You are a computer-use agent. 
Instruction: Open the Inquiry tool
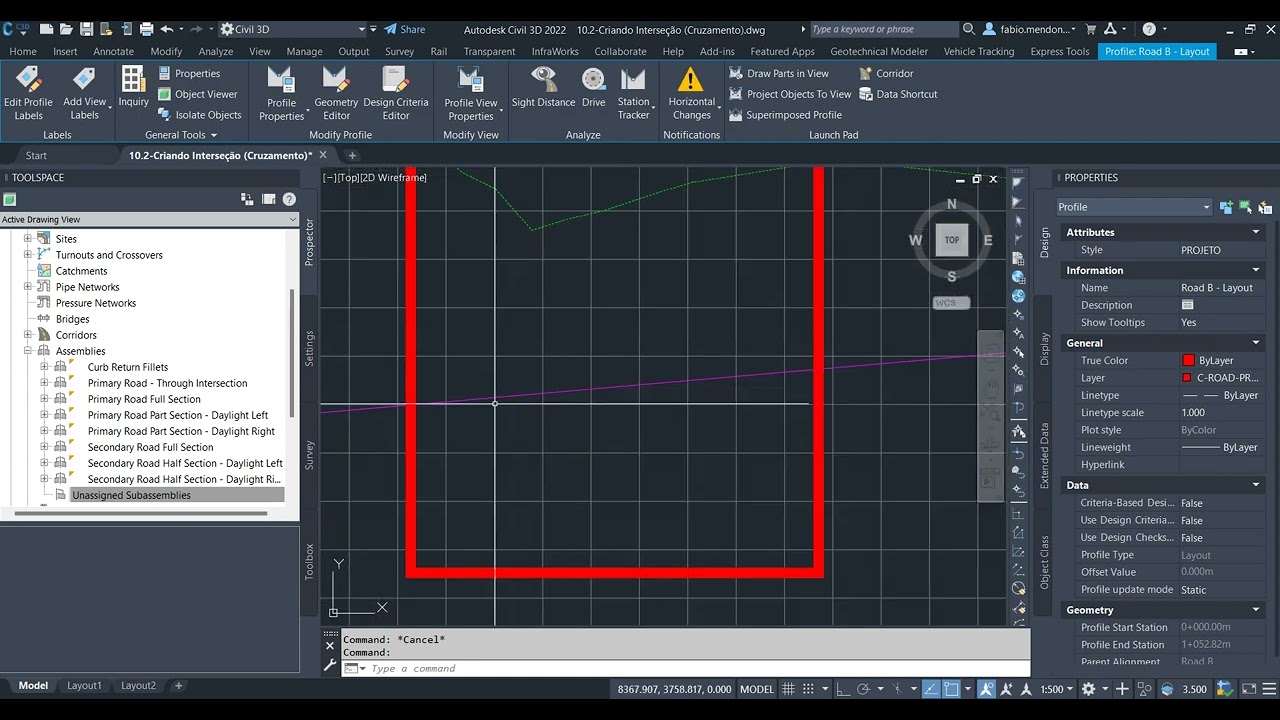point(133,87)
